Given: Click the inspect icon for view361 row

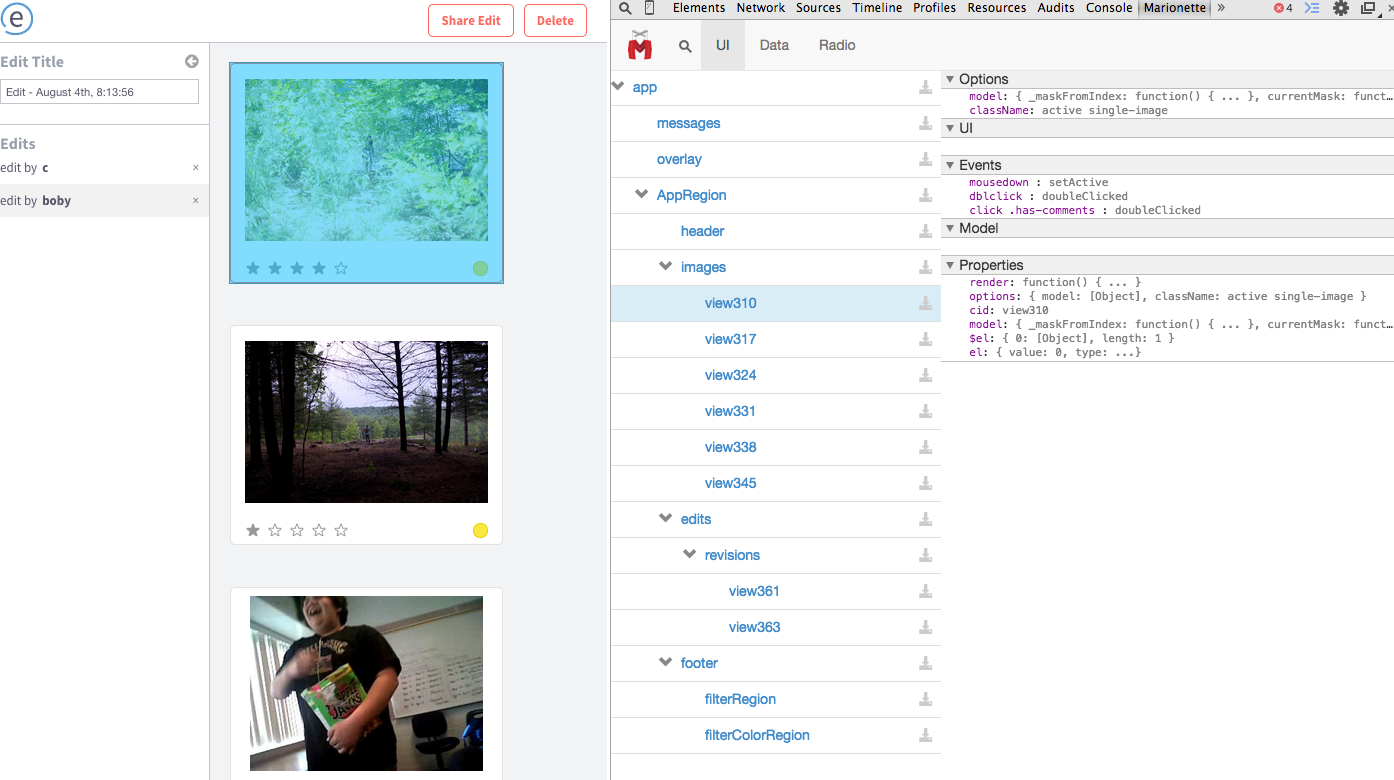Looking at the screenshot, I should pyautogui.click(x=926, y=592).
